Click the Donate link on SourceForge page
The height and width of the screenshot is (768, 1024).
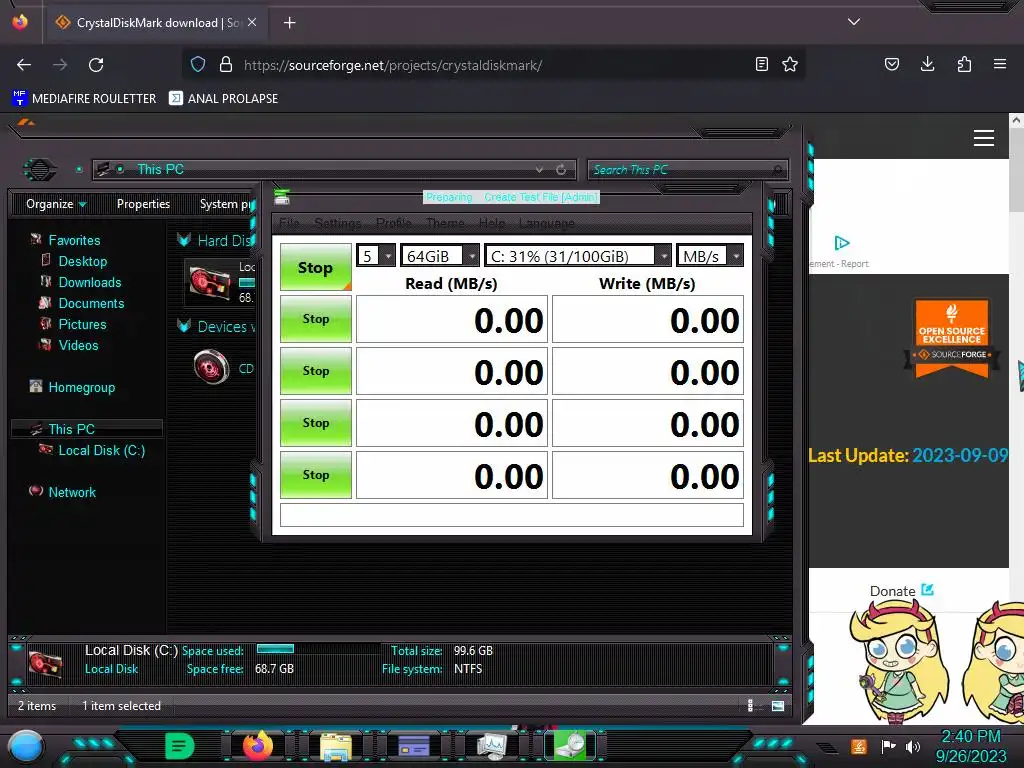901,590
